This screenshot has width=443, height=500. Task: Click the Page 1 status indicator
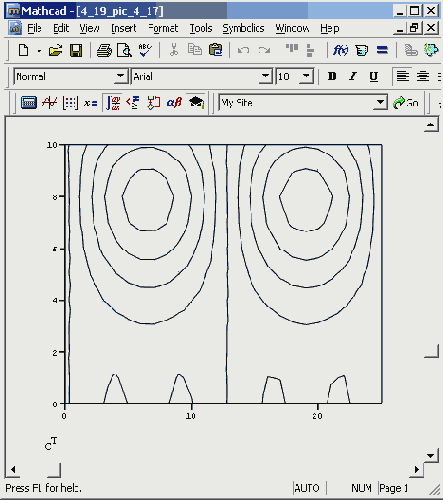393,488
